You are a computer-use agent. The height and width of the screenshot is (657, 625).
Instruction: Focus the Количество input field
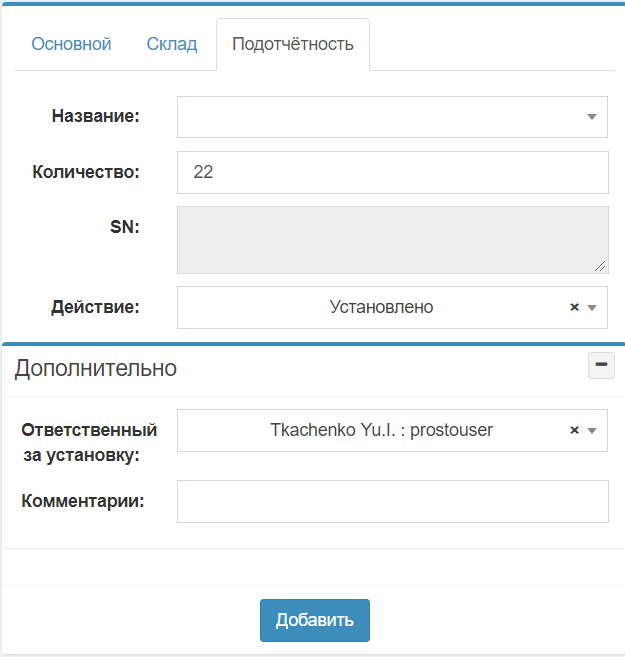[x=392, y=172]
